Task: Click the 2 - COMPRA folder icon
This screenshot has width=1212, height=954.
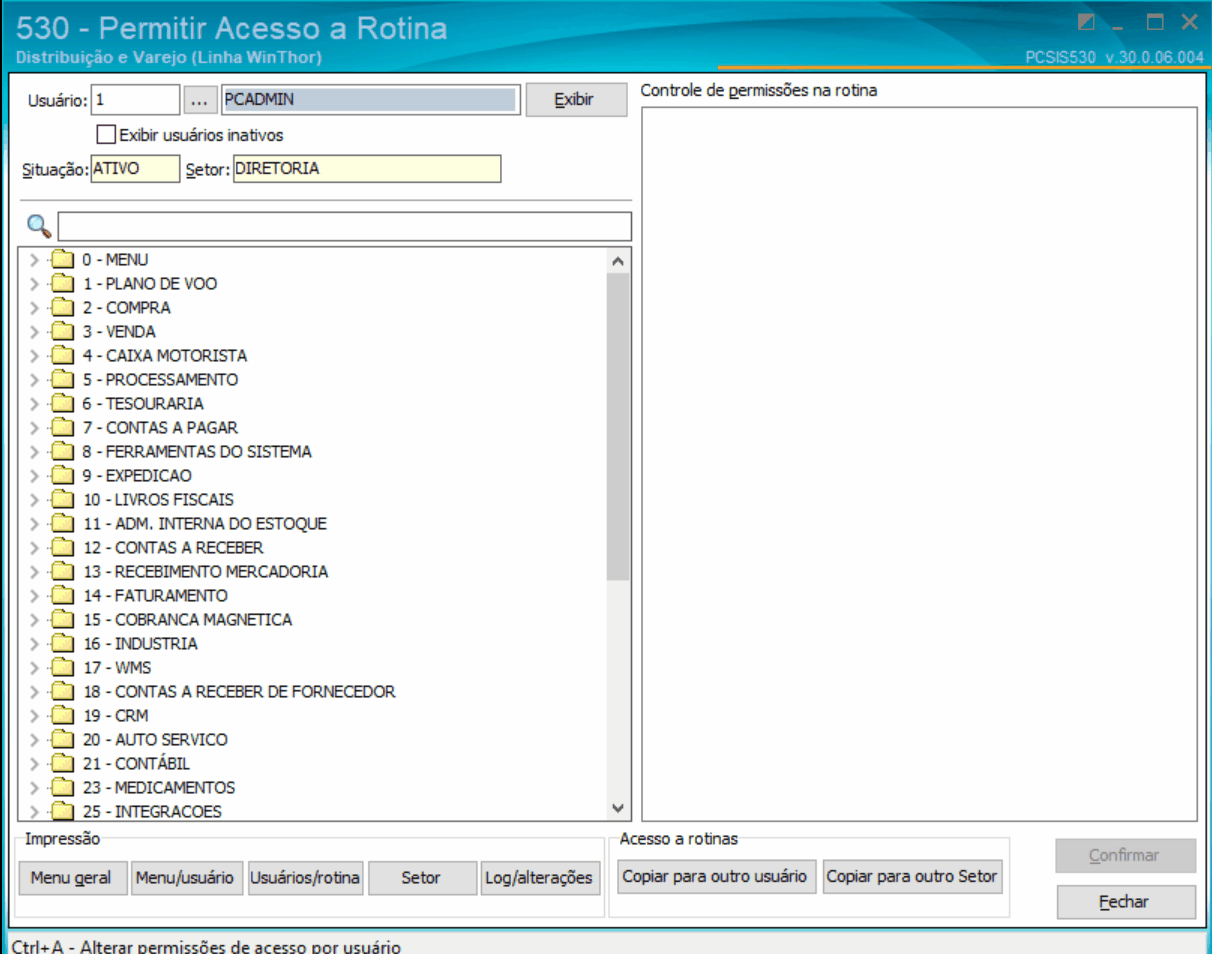Action: pyautogui.click(x=63, y=308)
